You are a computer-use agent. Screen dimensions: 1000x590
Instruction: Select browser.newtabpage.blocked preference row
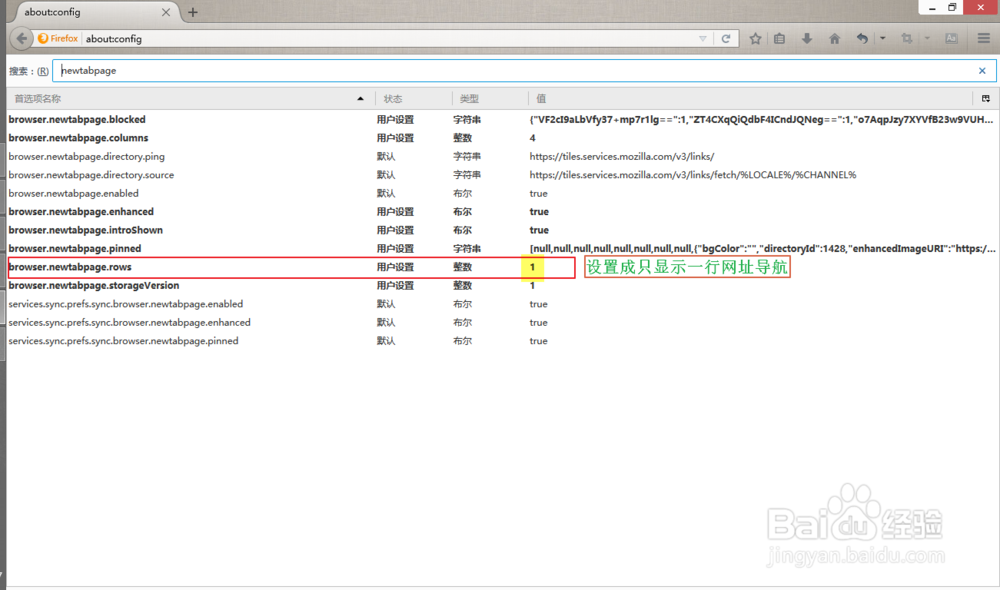503,119
